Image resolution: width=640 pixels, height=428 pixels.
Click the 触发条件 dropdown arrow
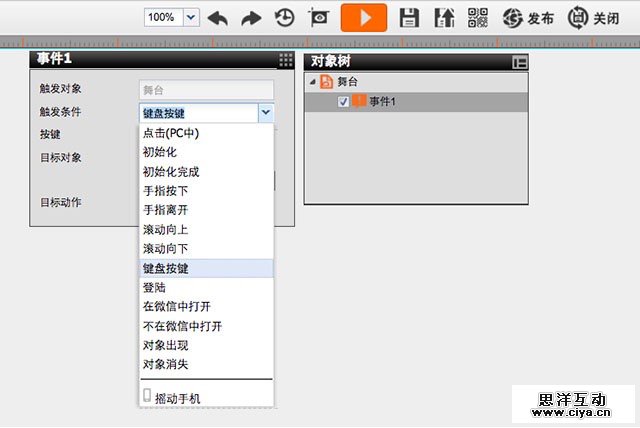coord(265,113)
